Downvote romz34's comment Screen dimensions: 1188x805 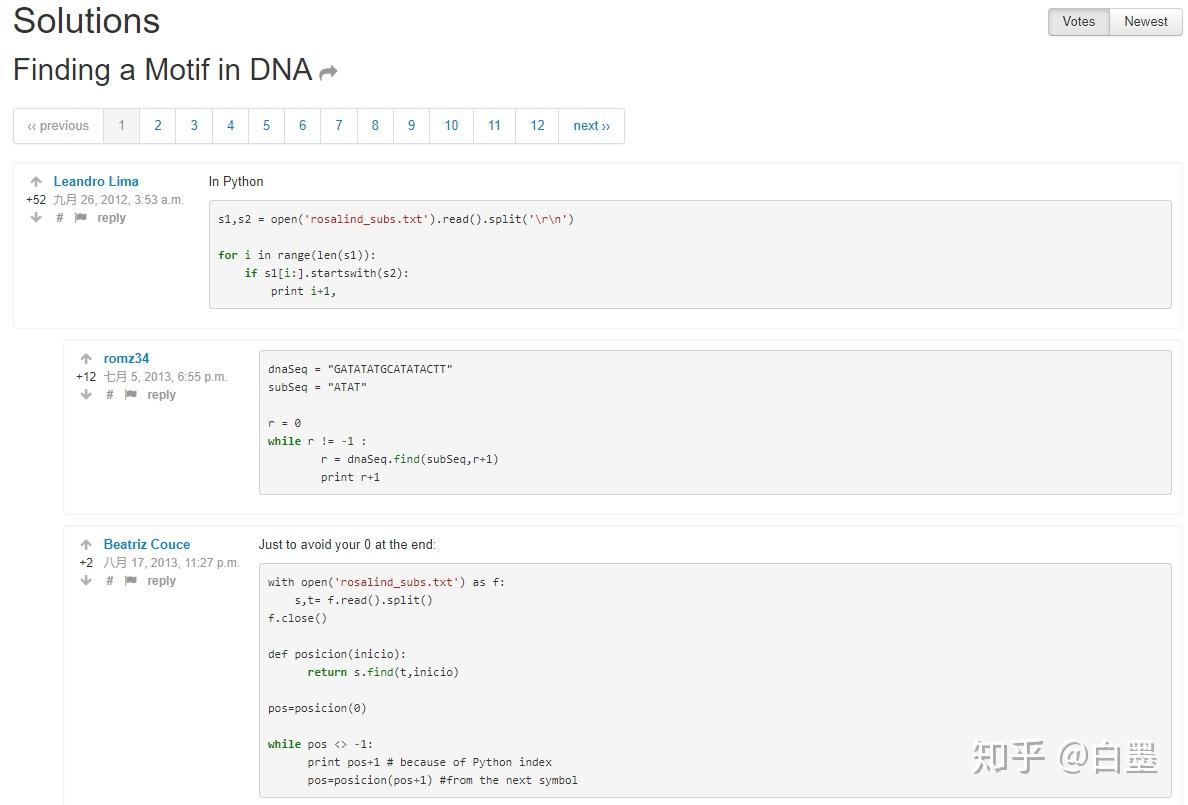(x=86, y=395)
